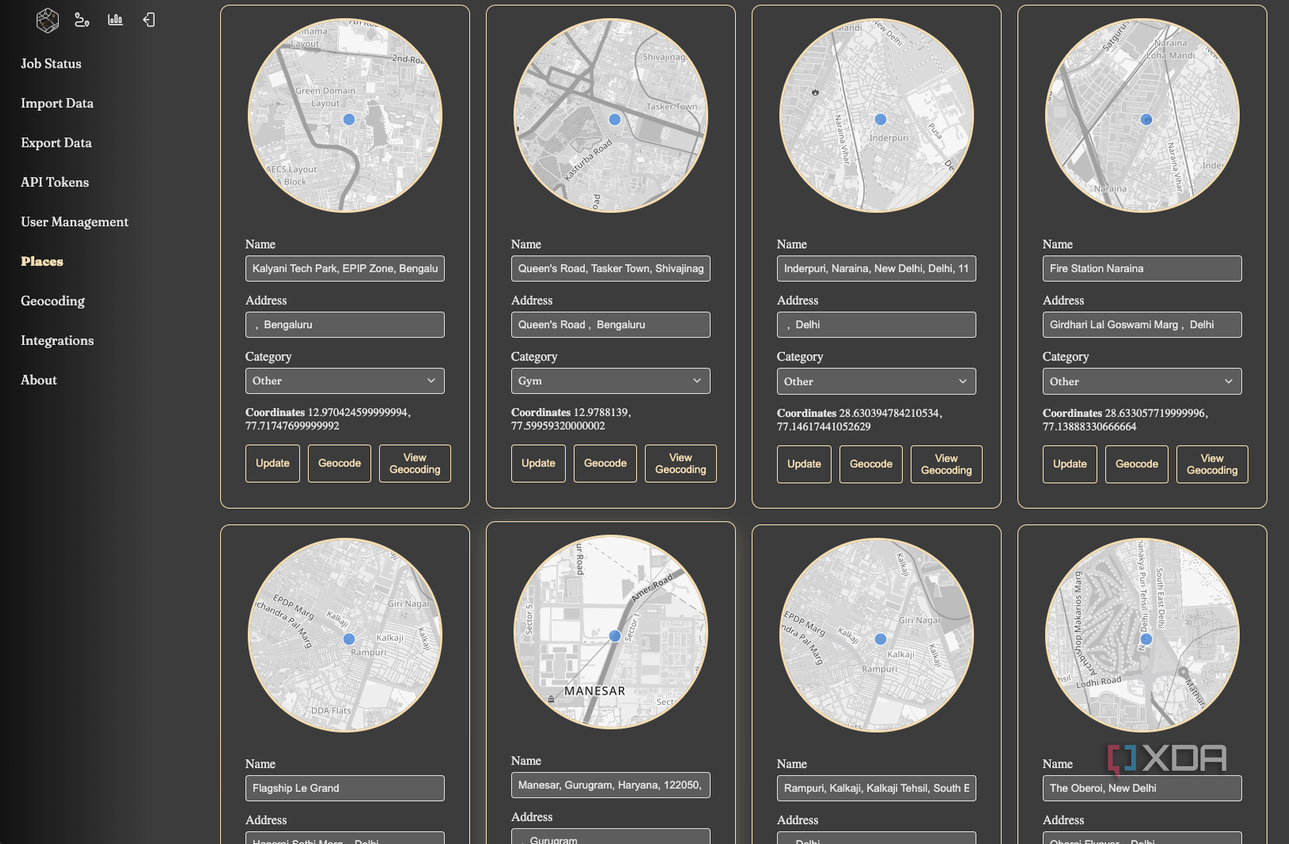Select API Tokens menu item
The height and width of the screenshot is (844, 1289).
click(55, 182)
